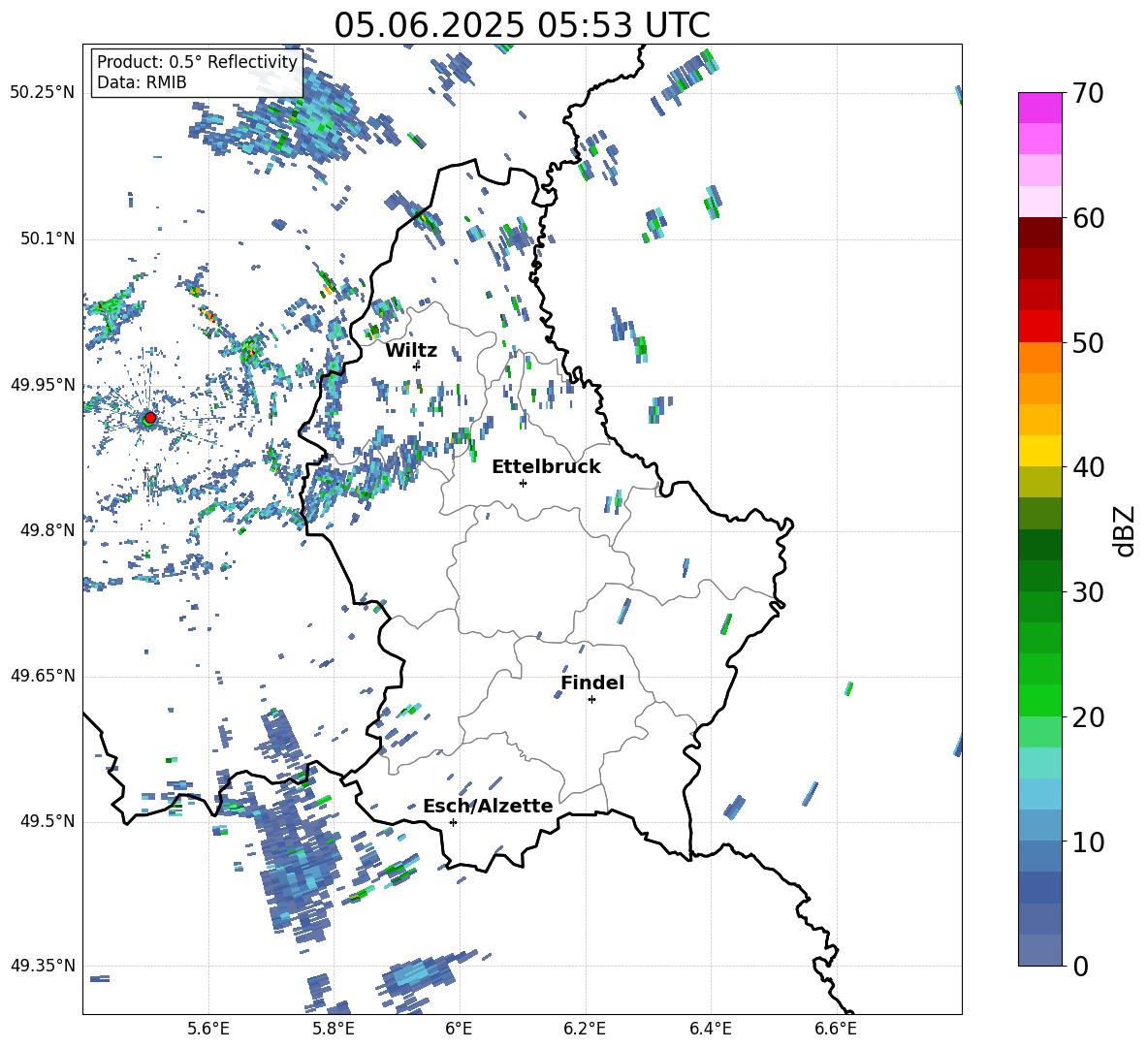Viewport: 1148px width, 1048px height.
Task: Pick the bright green swatch just above 20 dBZ
Action: point(1040,700)
